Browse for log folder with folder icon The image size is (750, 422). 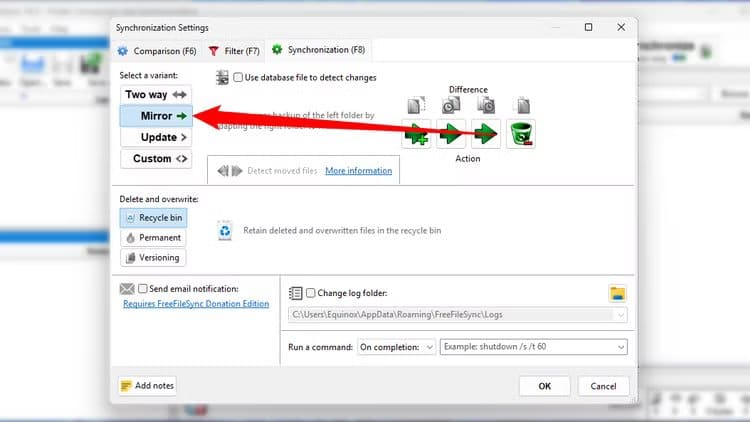click(618, 293)
